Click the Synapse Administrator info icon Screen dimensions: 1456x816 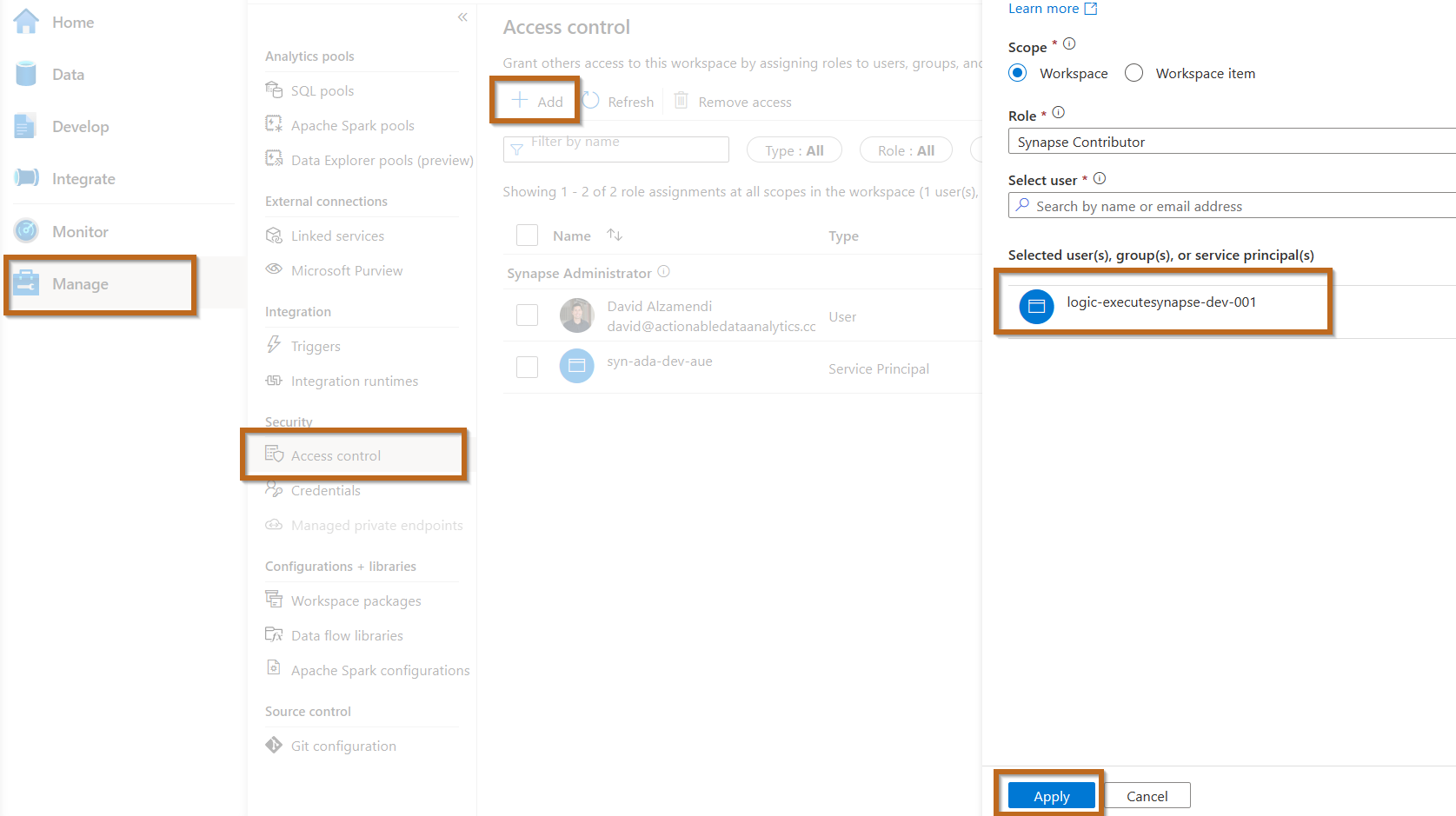[x=663, y=272]
